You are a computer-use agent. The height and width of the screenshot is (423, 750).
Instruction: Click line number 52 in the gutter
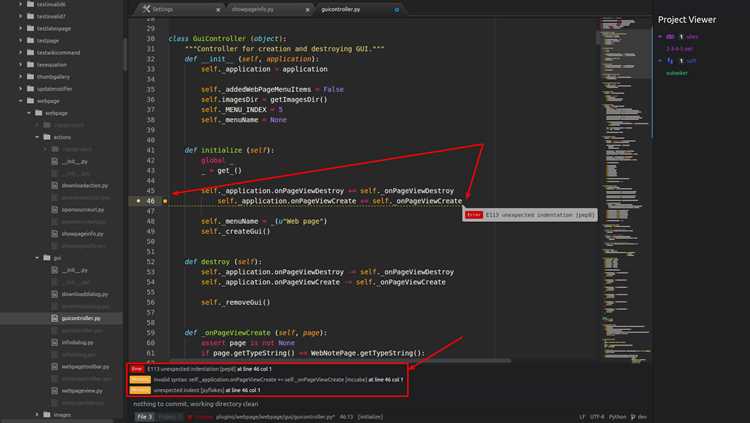pyautogui.click(x=151, y=262)
